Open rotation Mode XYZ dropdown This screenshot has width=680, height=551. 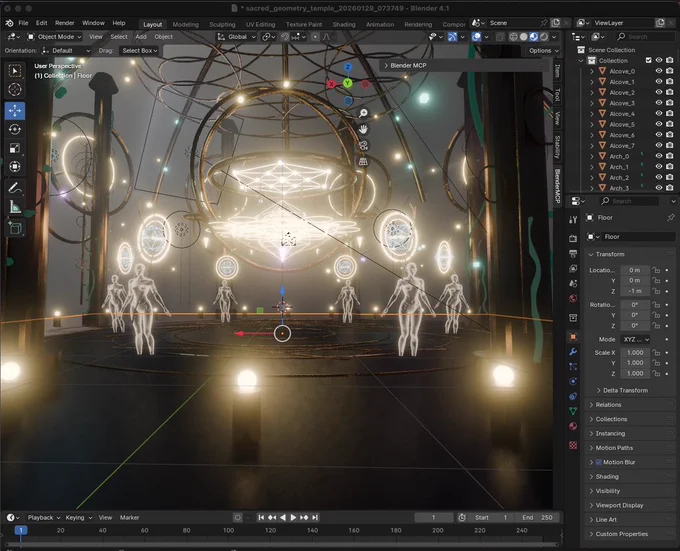pos(636,339)
